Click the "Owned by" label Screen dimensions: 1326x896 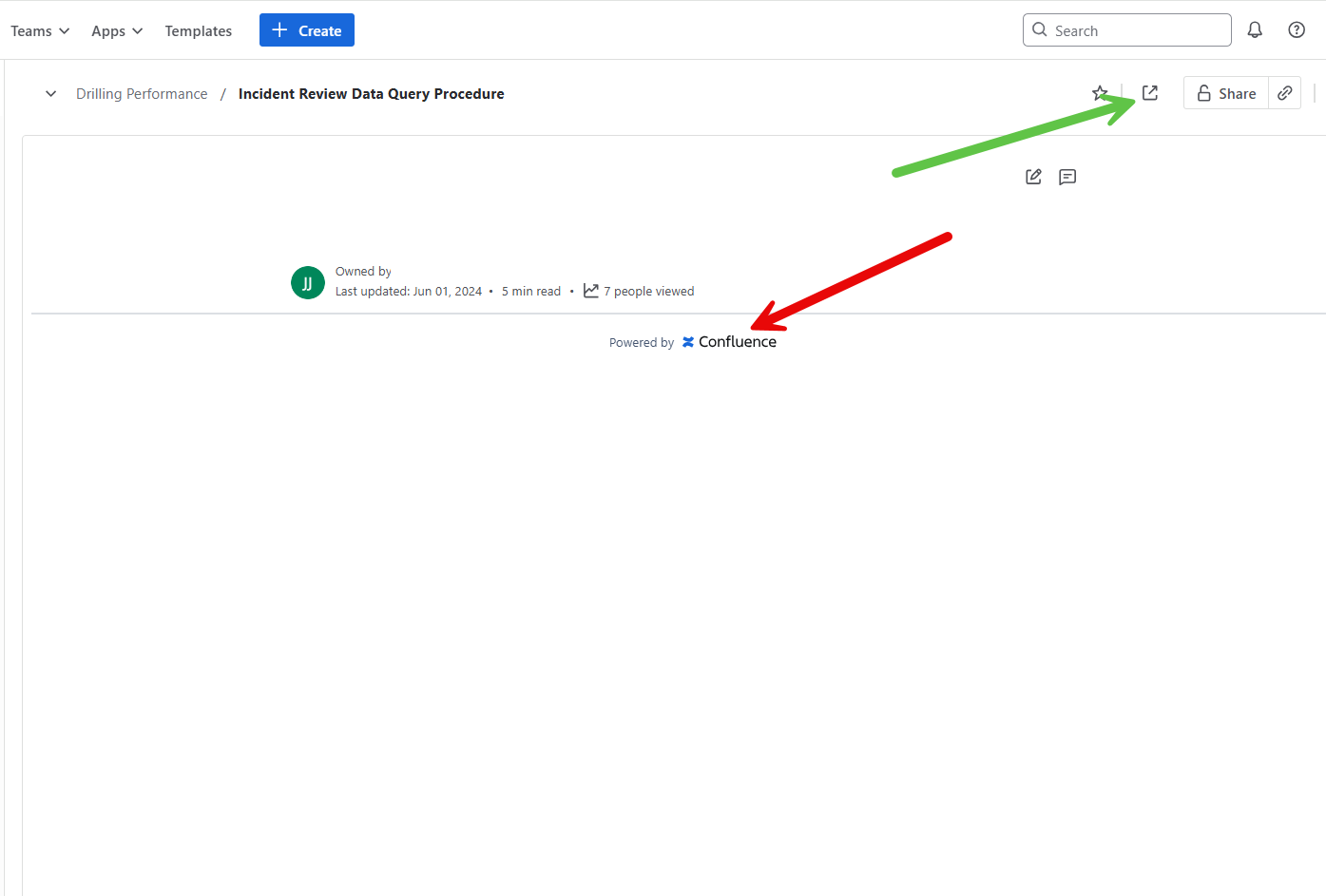tap(363, 271)
